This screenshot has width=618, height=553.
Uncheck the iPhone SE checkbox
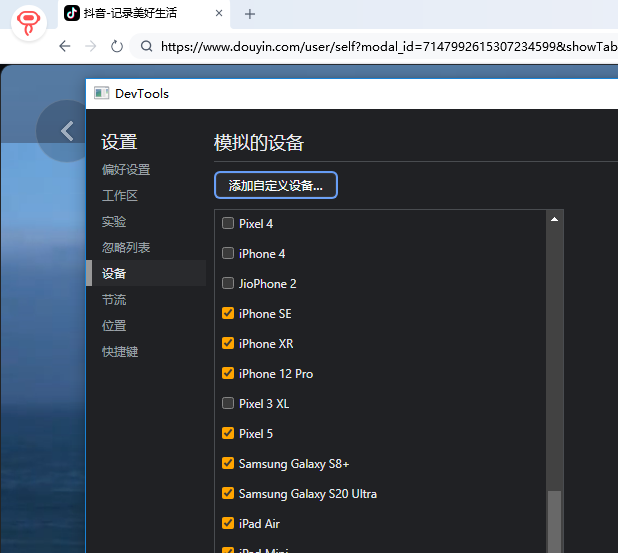[228, 313]
